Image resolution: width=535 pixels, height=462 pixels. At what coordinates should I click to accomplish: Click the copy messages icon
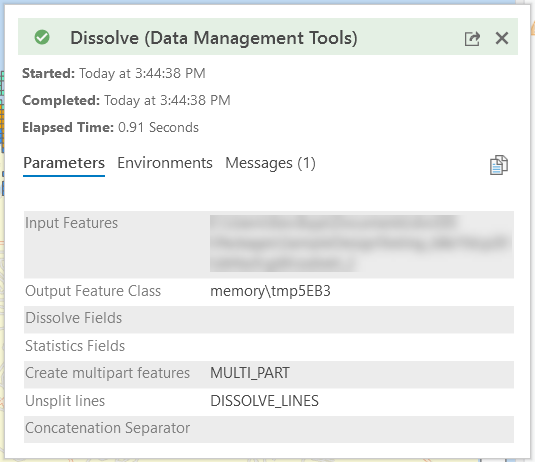click(498, 165)
